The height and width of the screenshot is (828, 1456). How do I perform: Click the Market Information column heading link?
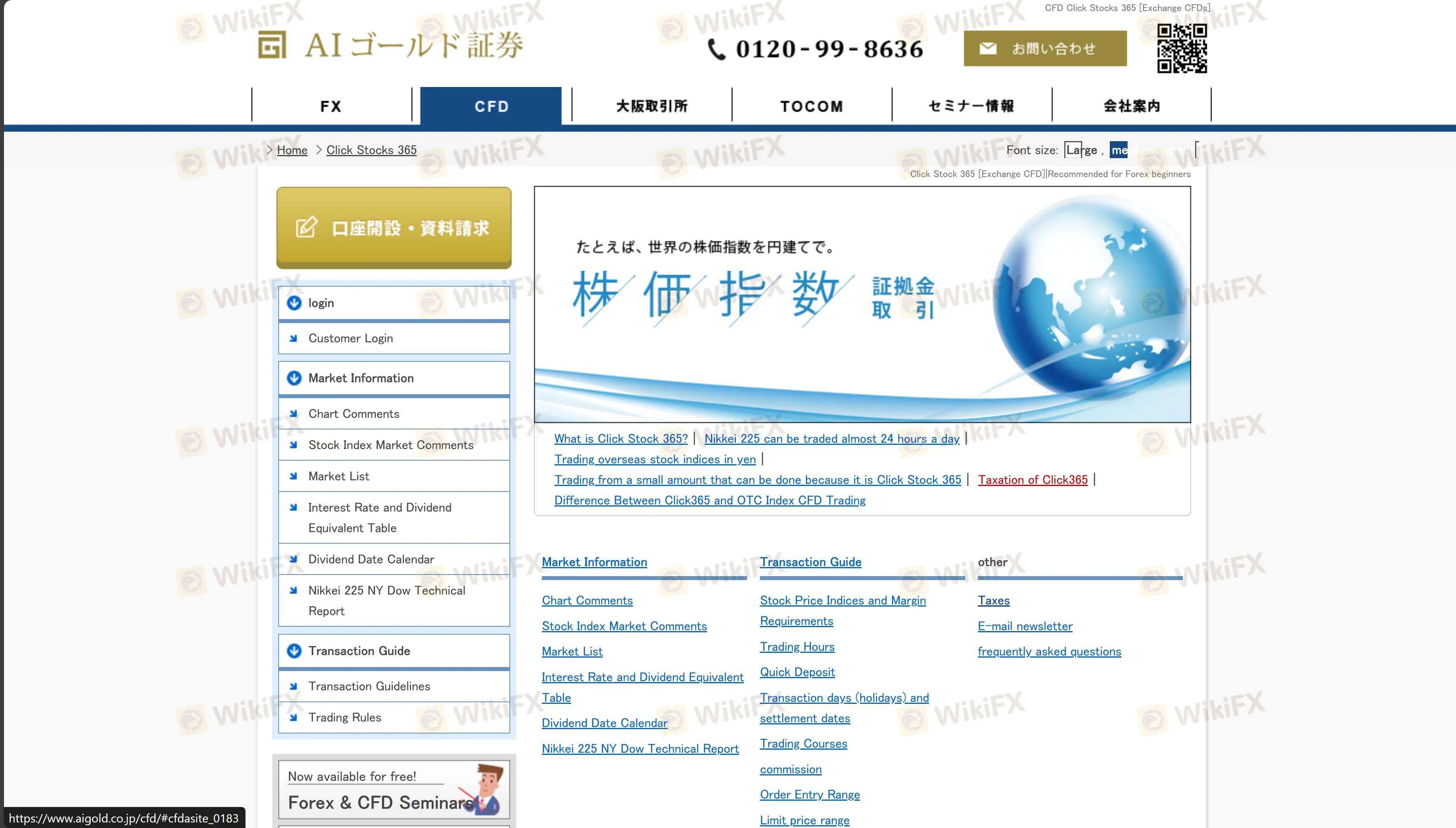(x=594, y=562)
